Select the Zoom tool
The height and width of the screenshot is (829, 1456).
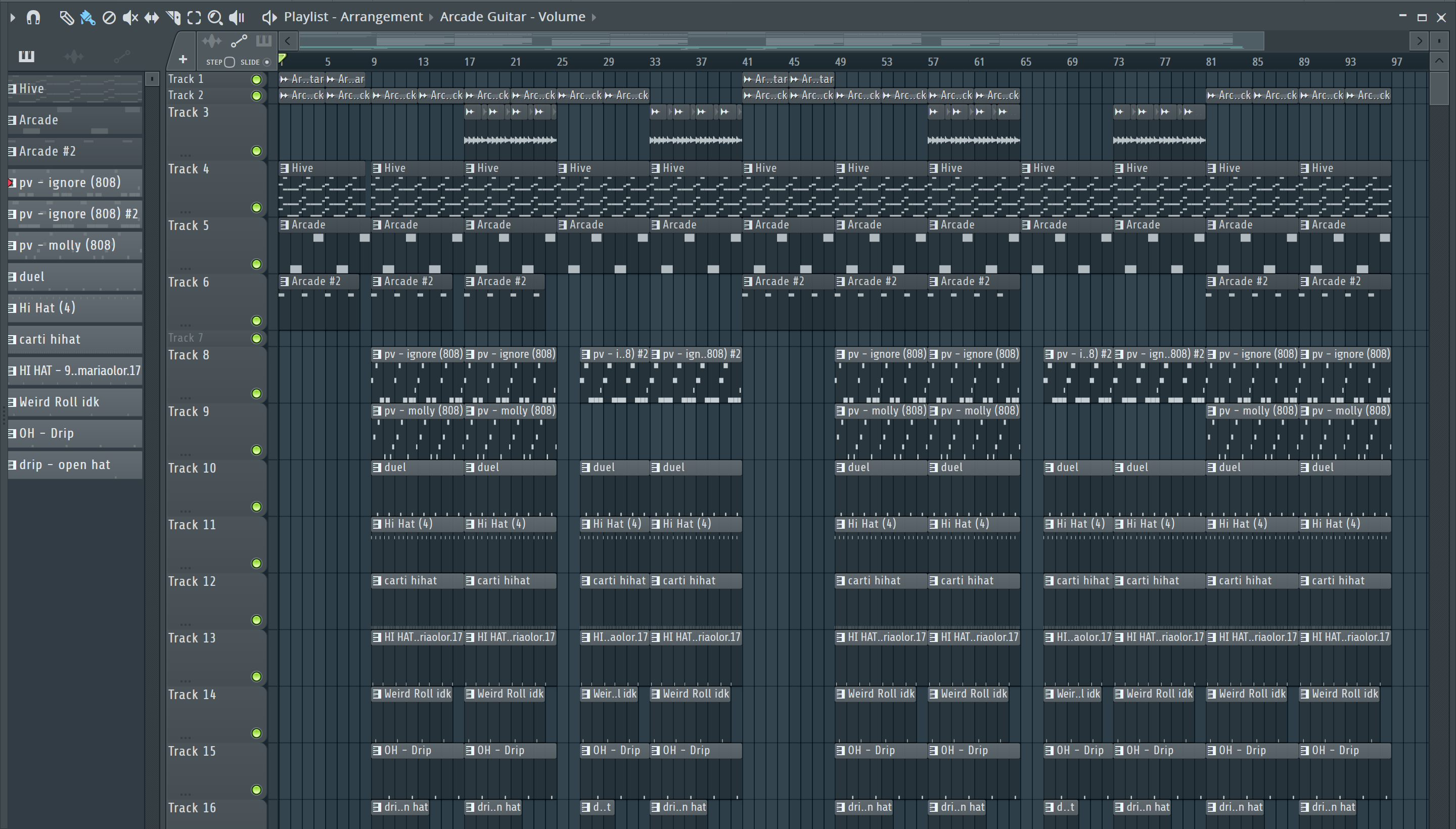click(215, 18)
